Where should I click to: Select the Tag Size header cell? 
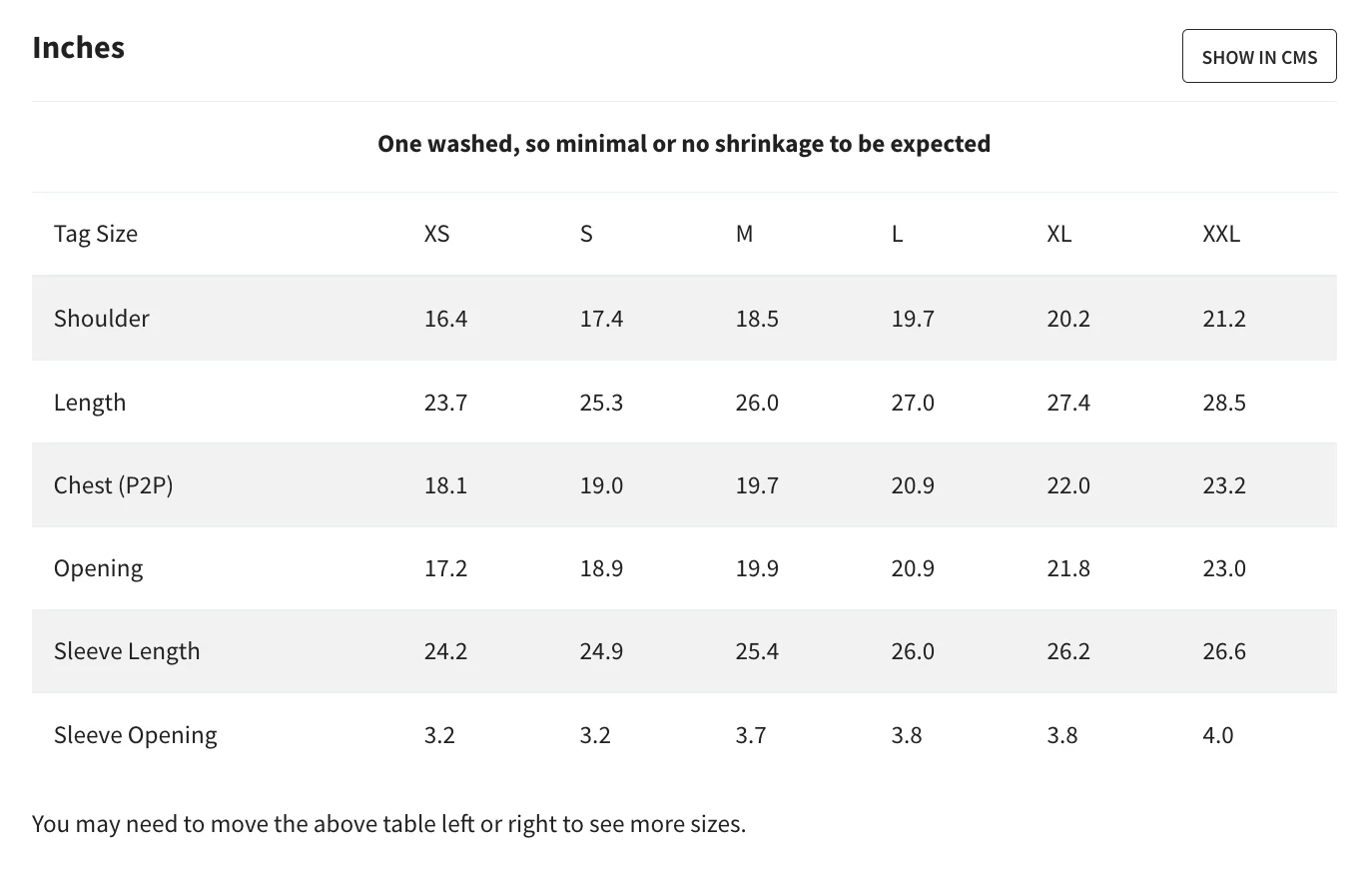[x=96, y=234]
